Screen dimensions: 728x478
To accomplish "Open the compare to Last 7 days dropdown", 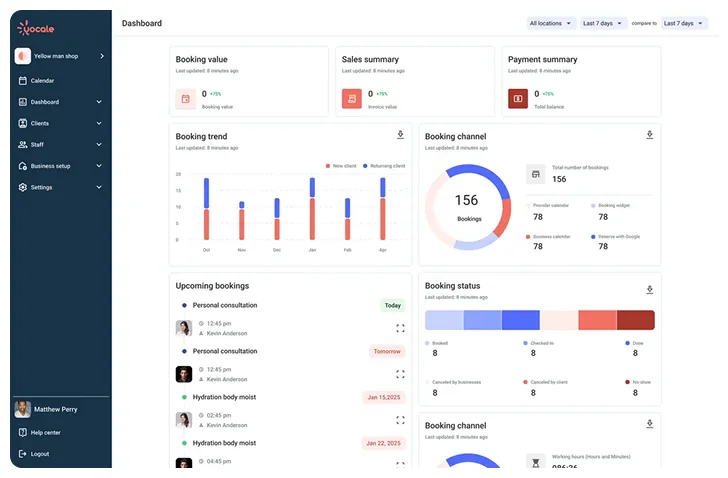I will pos(684,24).
